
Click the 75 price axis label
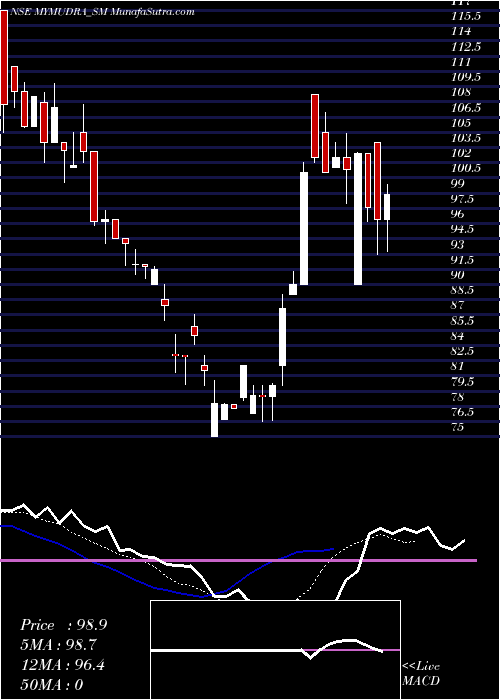pyautogui.click(x=458, y=427)
